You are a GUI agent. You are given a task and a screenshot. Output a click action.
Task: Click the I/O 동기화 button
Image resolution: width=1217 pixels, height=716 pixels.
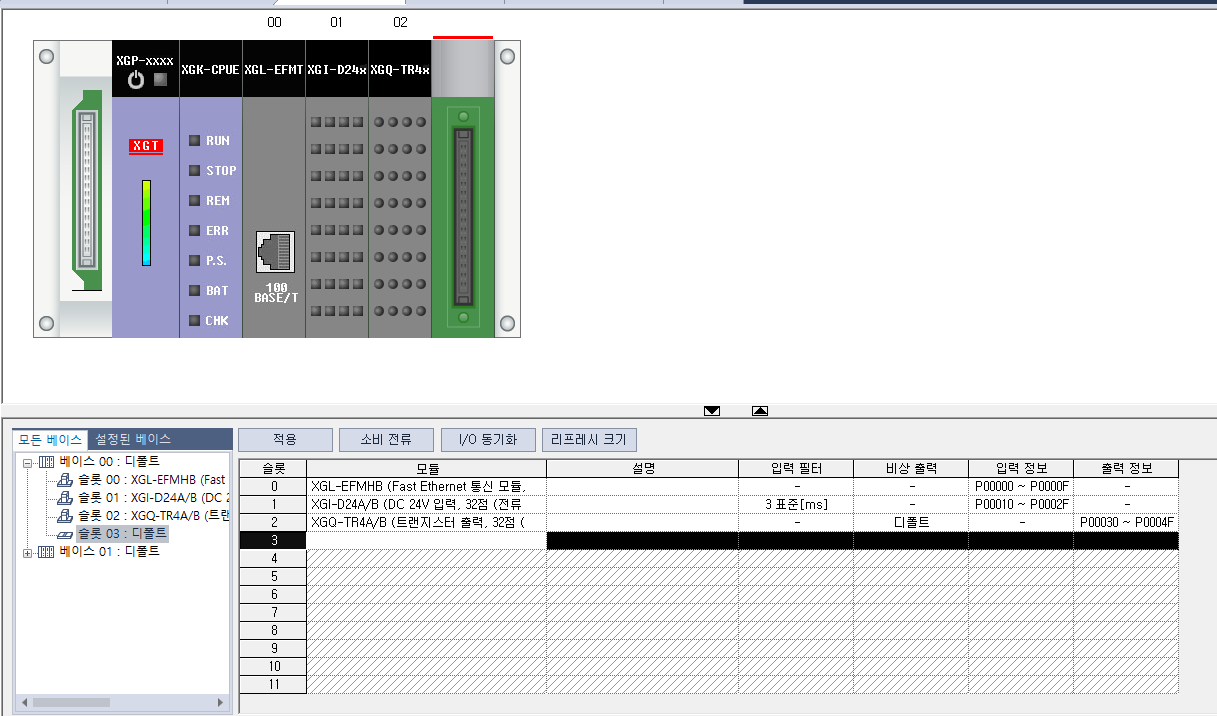488,440
